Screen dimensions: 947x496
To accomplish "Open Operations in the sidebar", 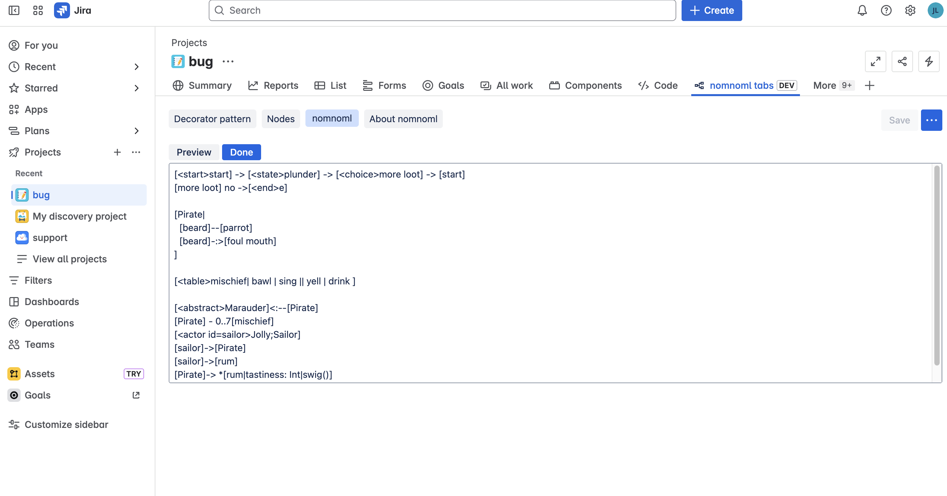I will point(77,323).
